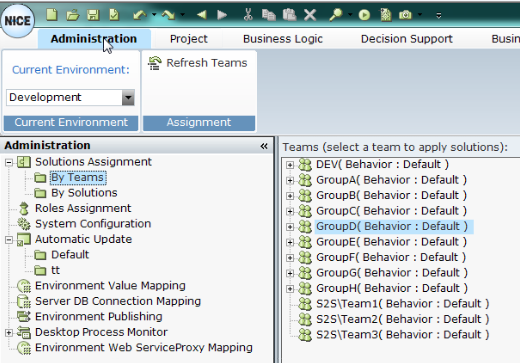Create a new document from toolbar

pos(52,15)
